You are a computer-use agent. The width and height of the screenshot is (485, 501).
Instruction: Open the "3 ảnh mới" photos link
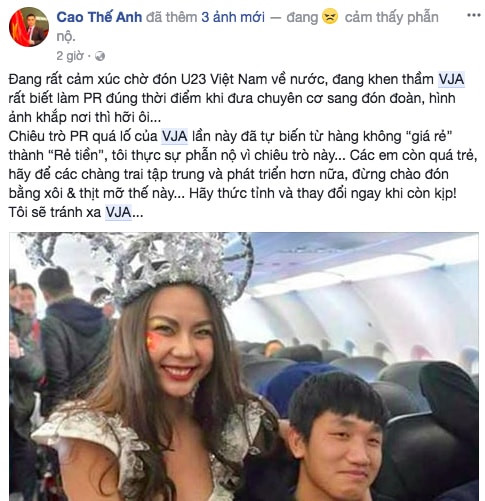(233, 17)
